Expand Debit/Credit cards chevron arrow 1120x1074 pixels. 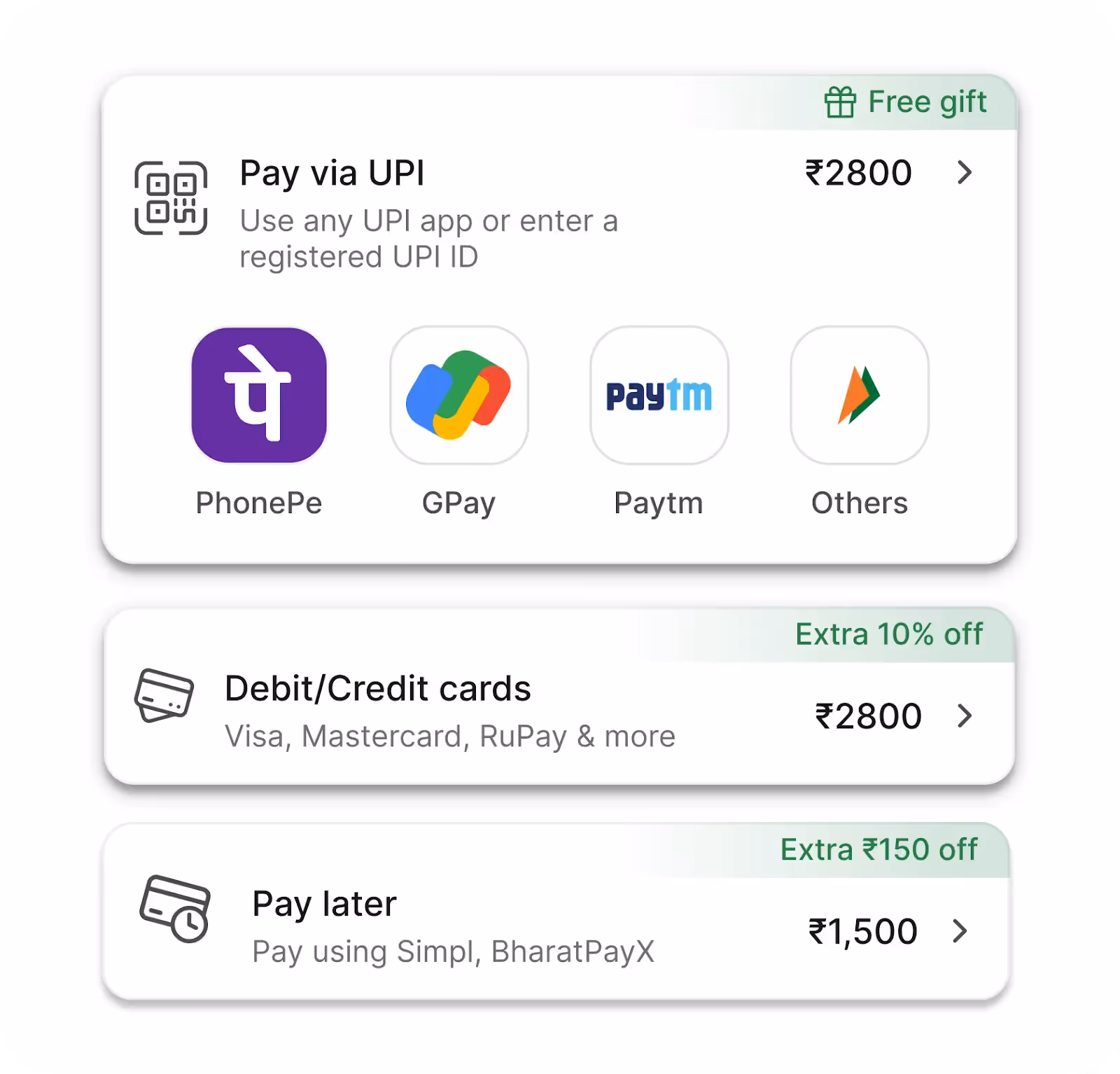[965, 716]
